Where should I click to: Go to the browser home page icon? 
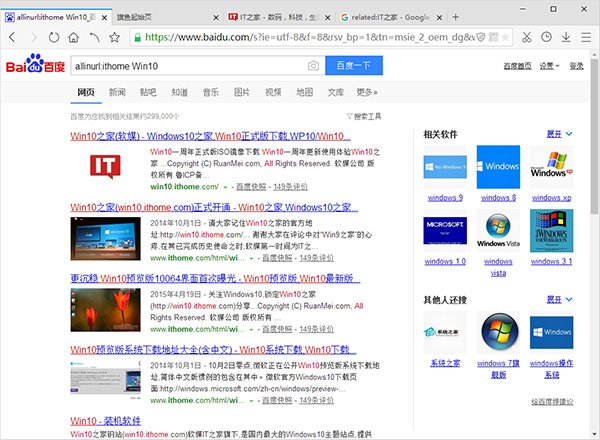click(x=74, y=37)
